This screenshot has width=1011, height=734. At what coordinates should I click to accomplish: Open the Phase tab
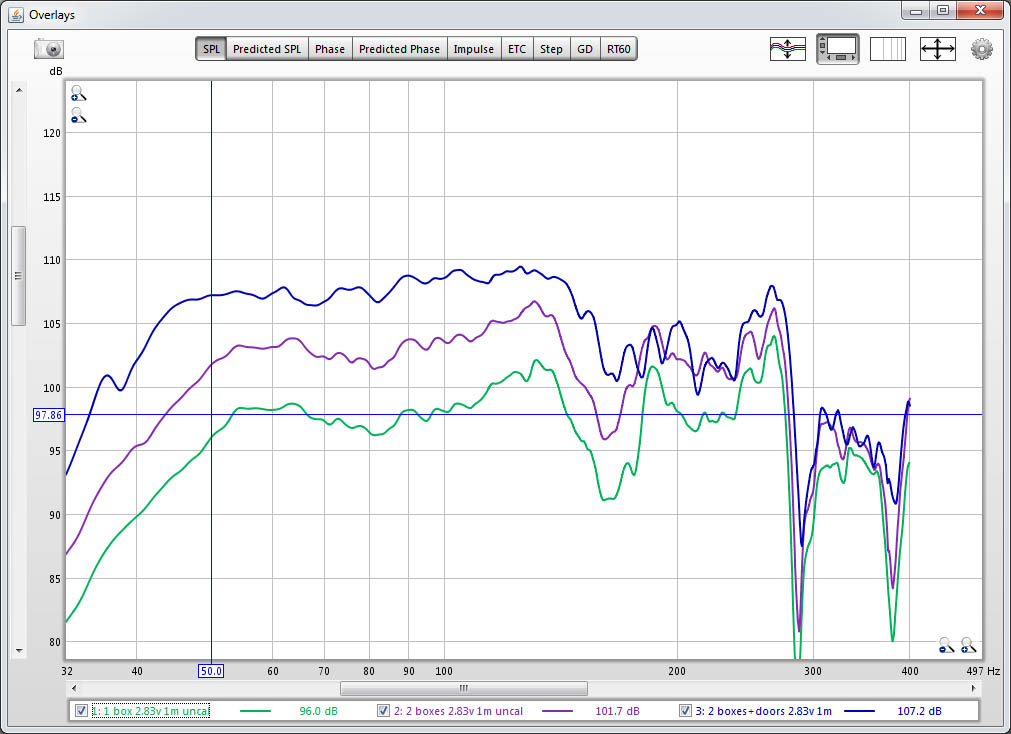click(330, 49)
